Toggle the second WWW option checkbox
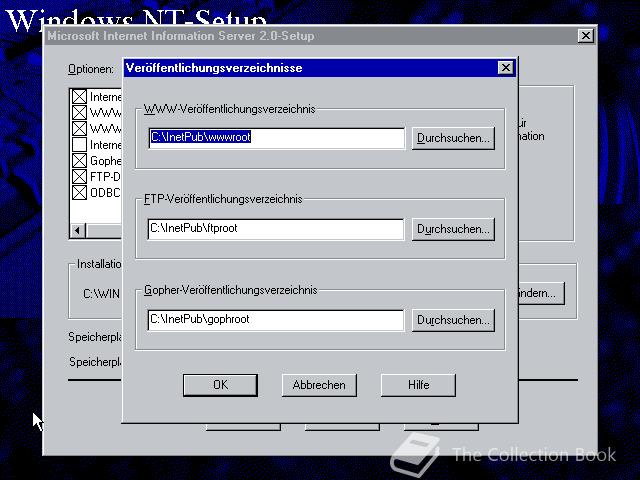Image resolution: width=640 pixels, height=480 pixels. (79, 129)
